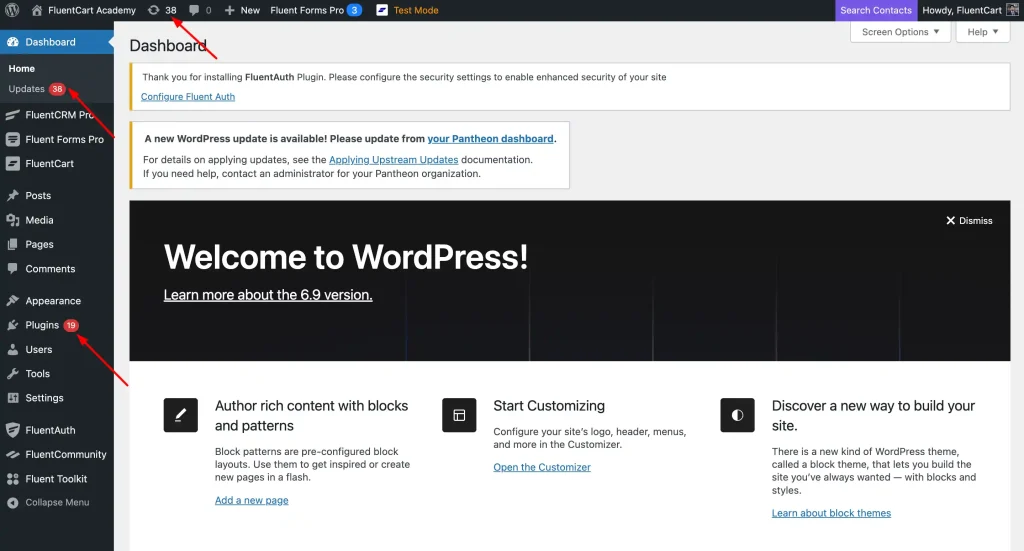Click the Posts pin icon
Image resolution: width=1024 pixels, height=551 pixels.
pyautogui.click(x=12, y=195)
